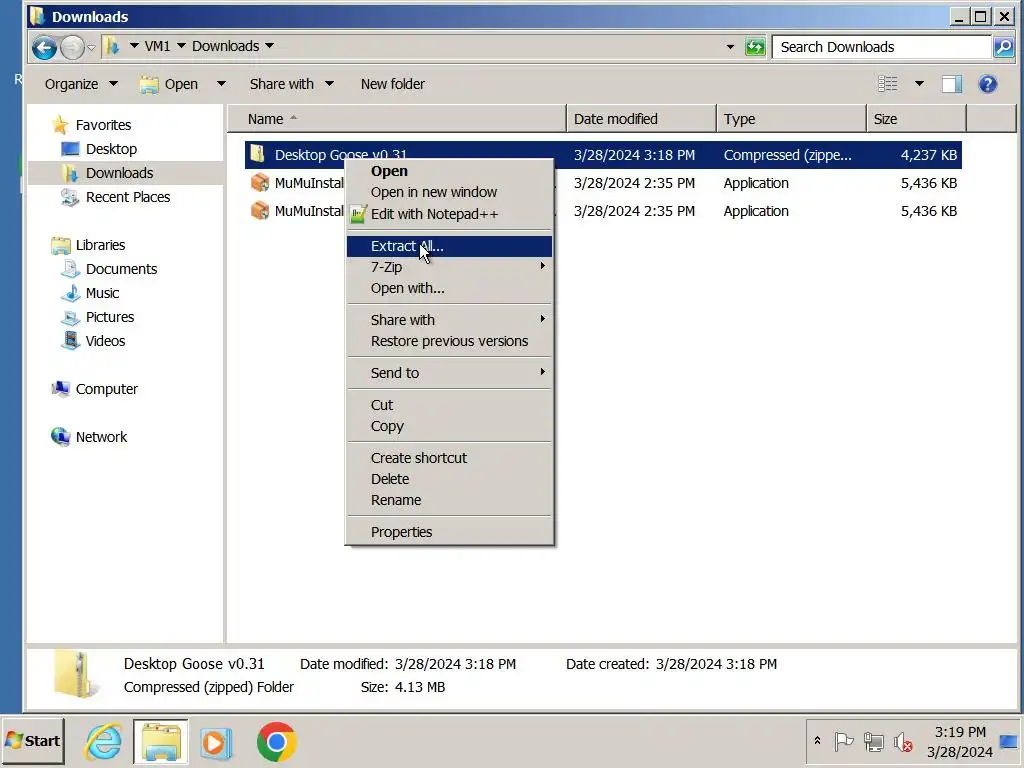
Task: Open the Pictures library
Action: 110,317
